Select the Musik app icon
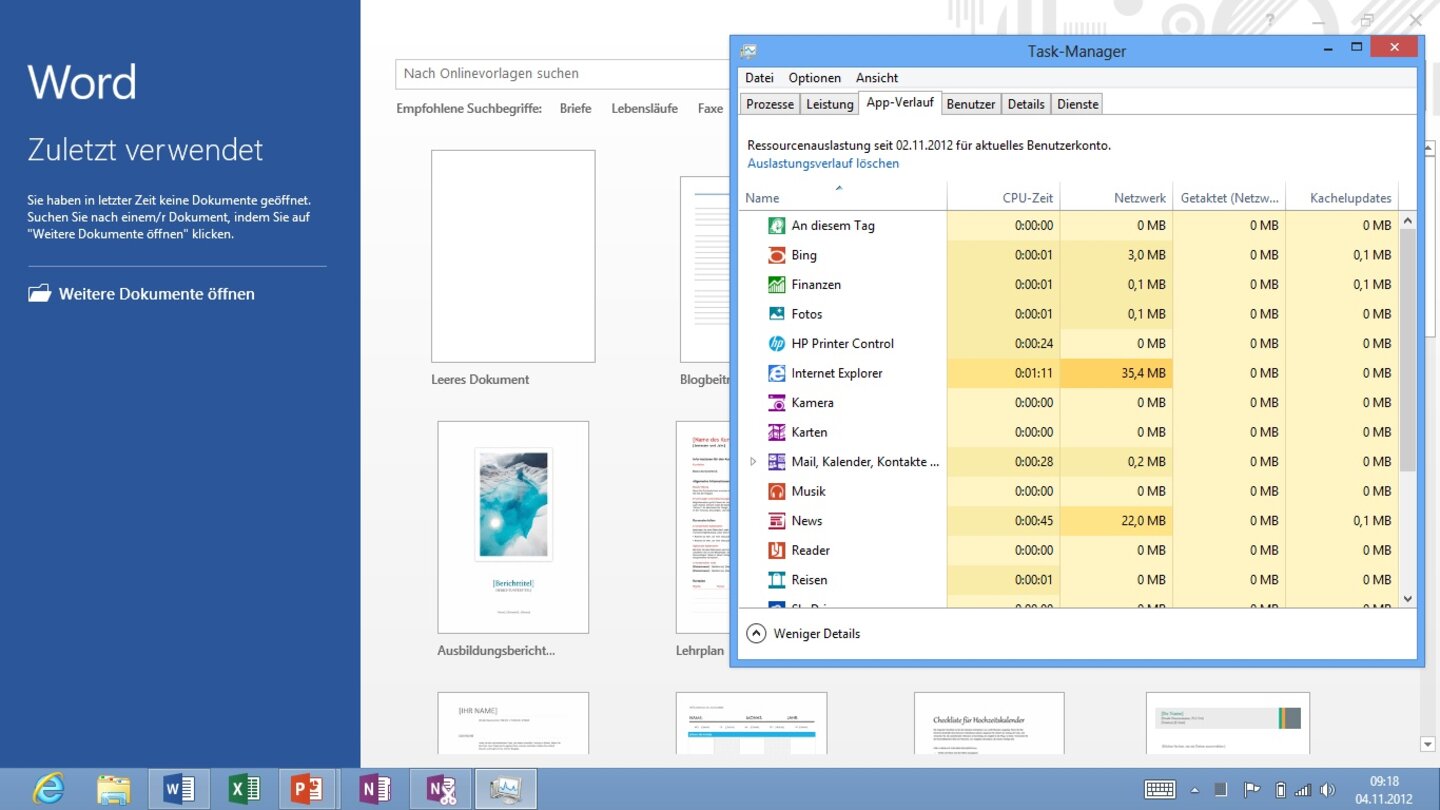Viewport: 1440px width, 810px height. [x=776, y=491]
